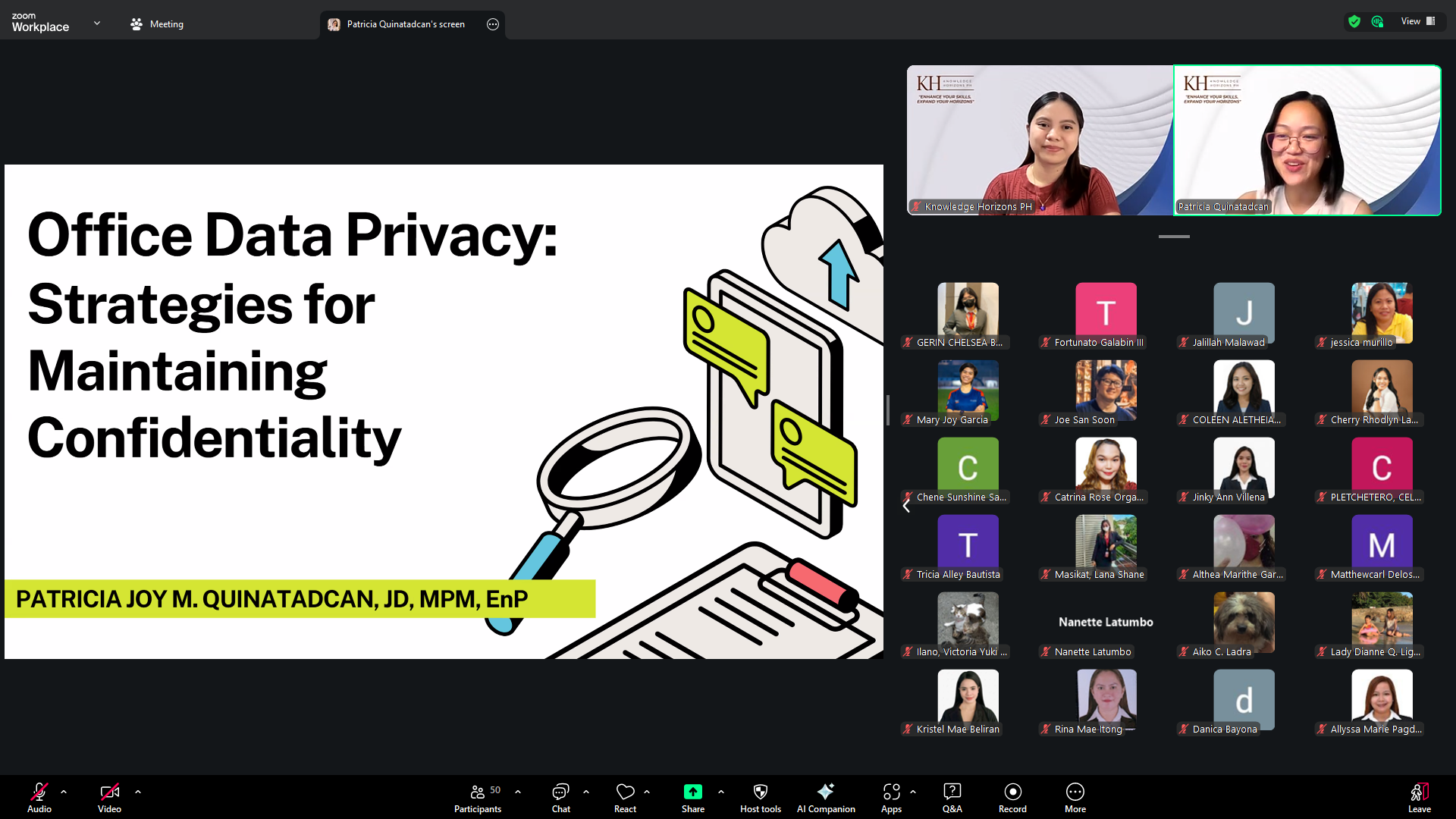Open Patricia Quinatadcan's screen options menu
The image size is (1456, 819).
click(493, 24)
